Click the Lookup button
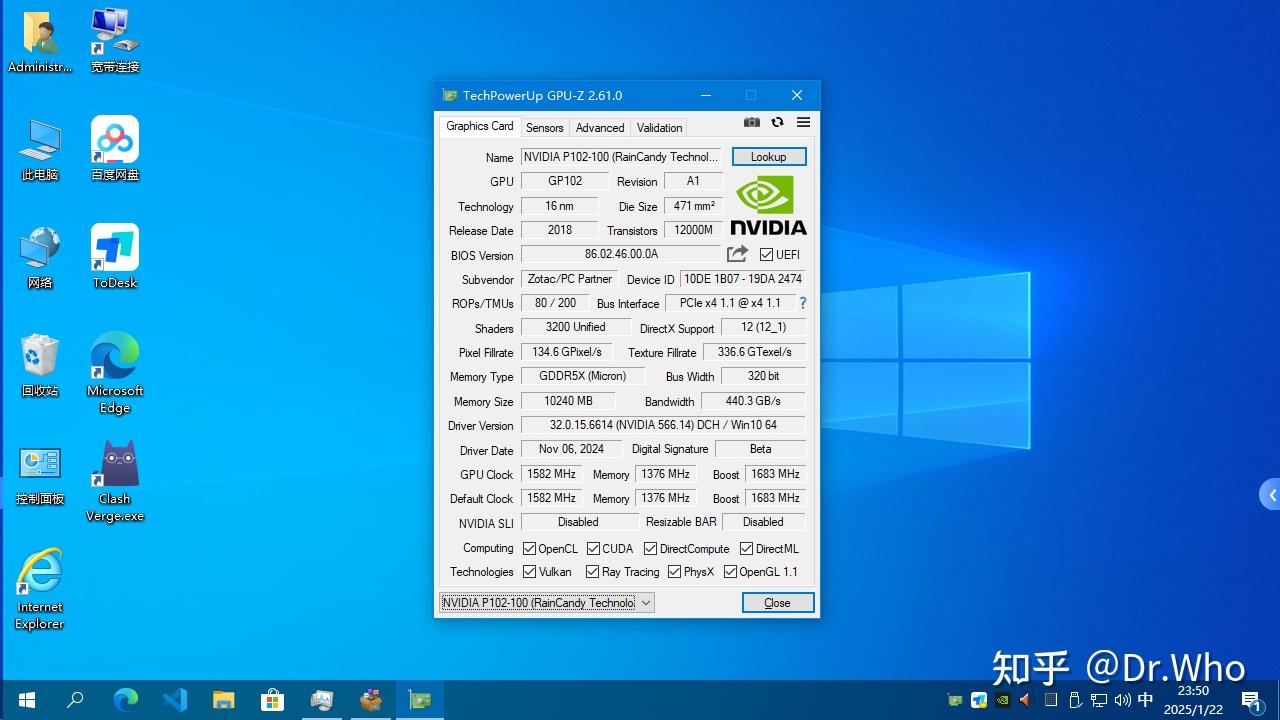Screen dimensions: 1280x720 coord(768,157)
